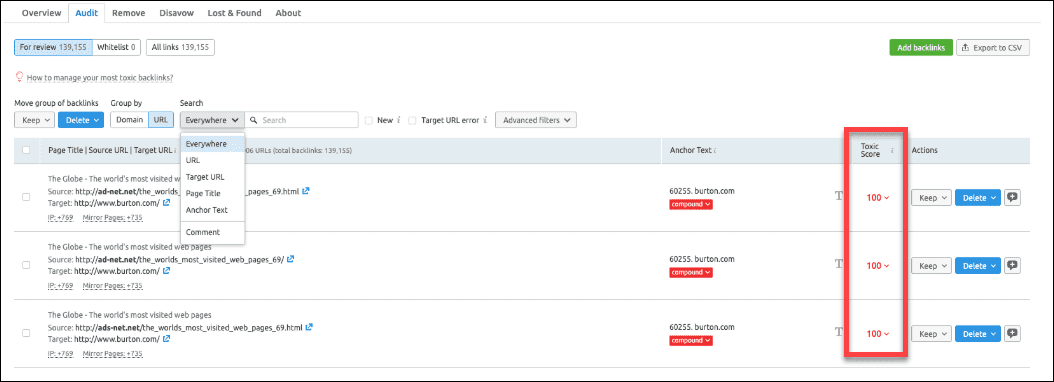Expand toxic score 100 in second row
This screenshot has height=382, width=1054.
coord(878,266)
